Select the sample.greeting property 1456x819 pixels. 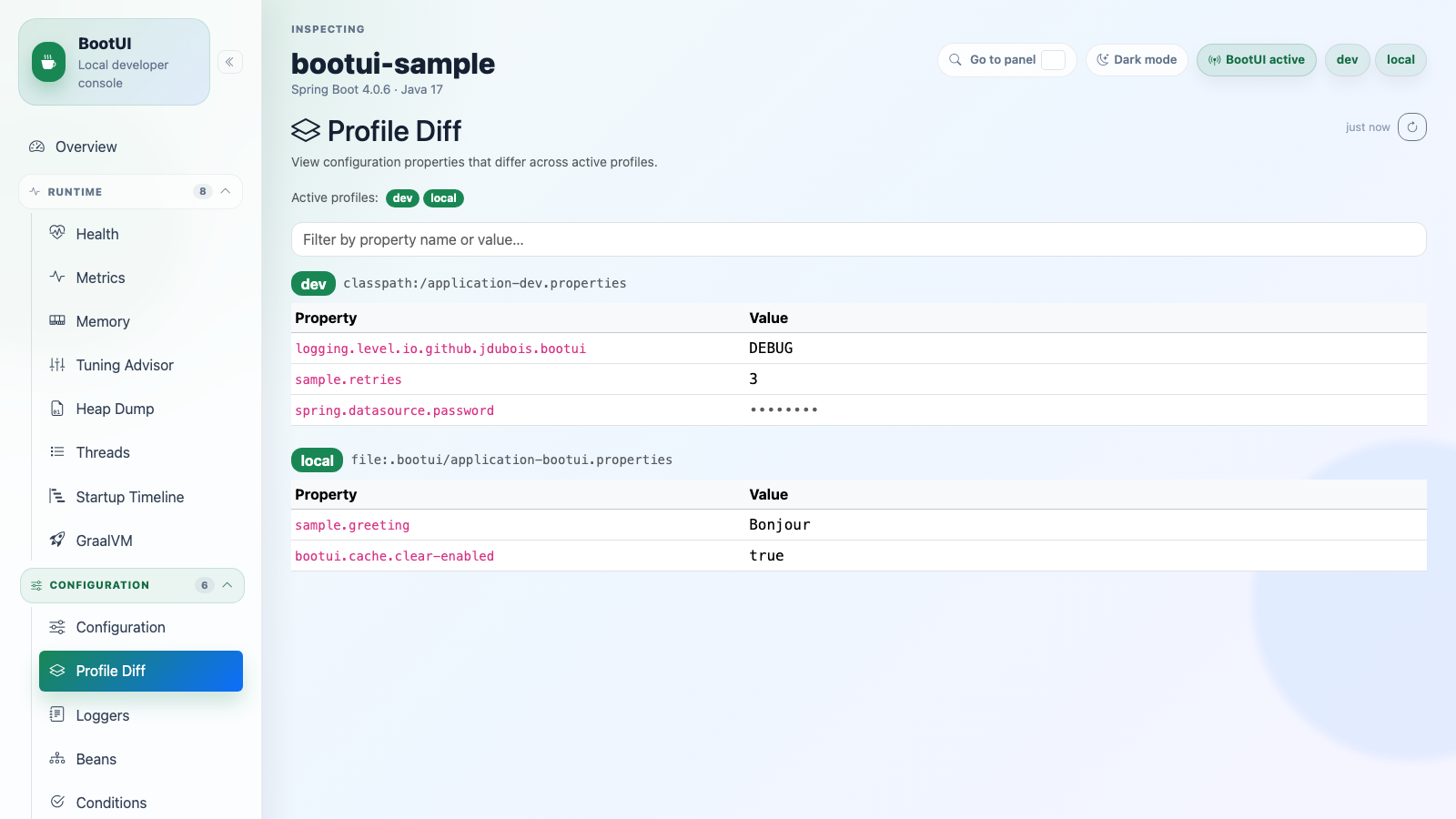pyautogui.click(x=352, y=525)
